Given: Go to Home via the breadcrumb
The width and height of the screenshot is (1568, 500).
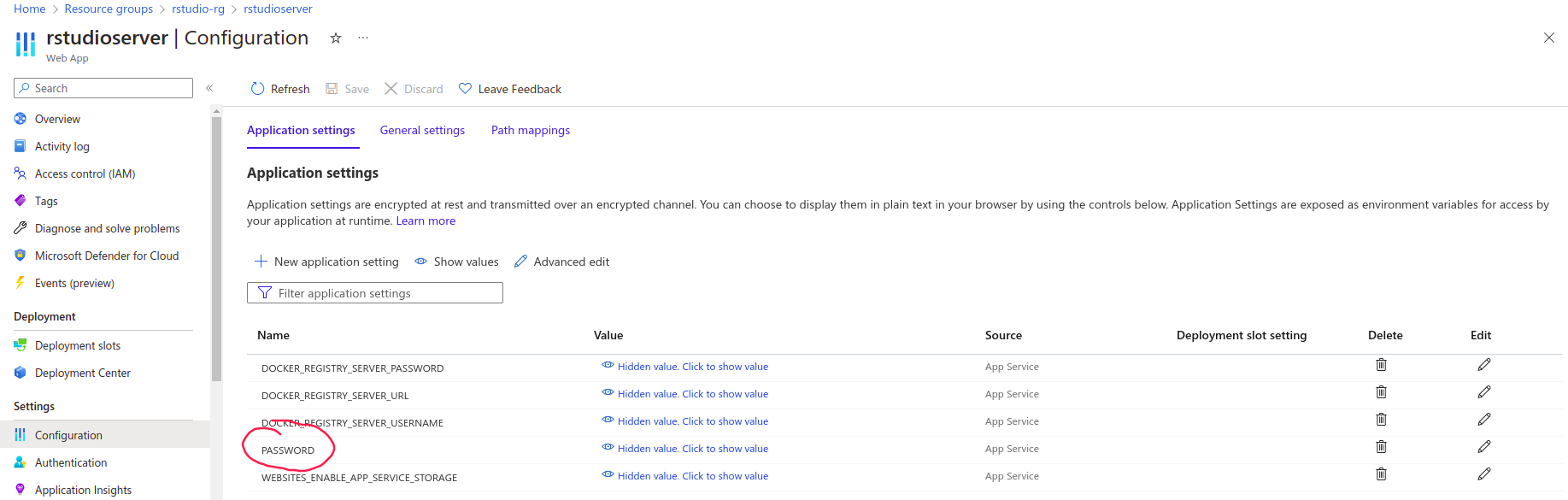Looking at the screenshot, I should [x=30, y=9].
